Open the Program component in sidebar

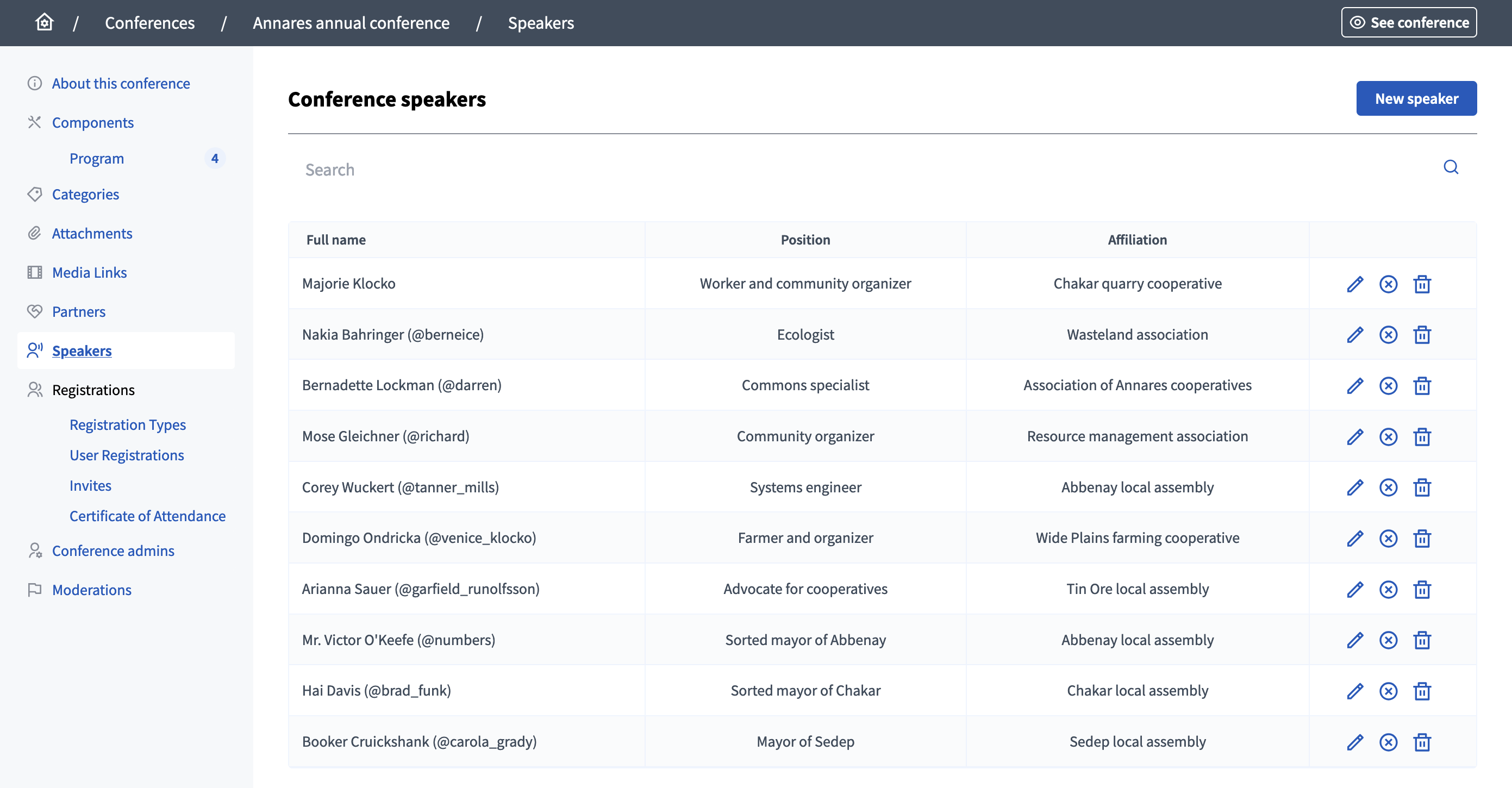click(x=97, y=159)
